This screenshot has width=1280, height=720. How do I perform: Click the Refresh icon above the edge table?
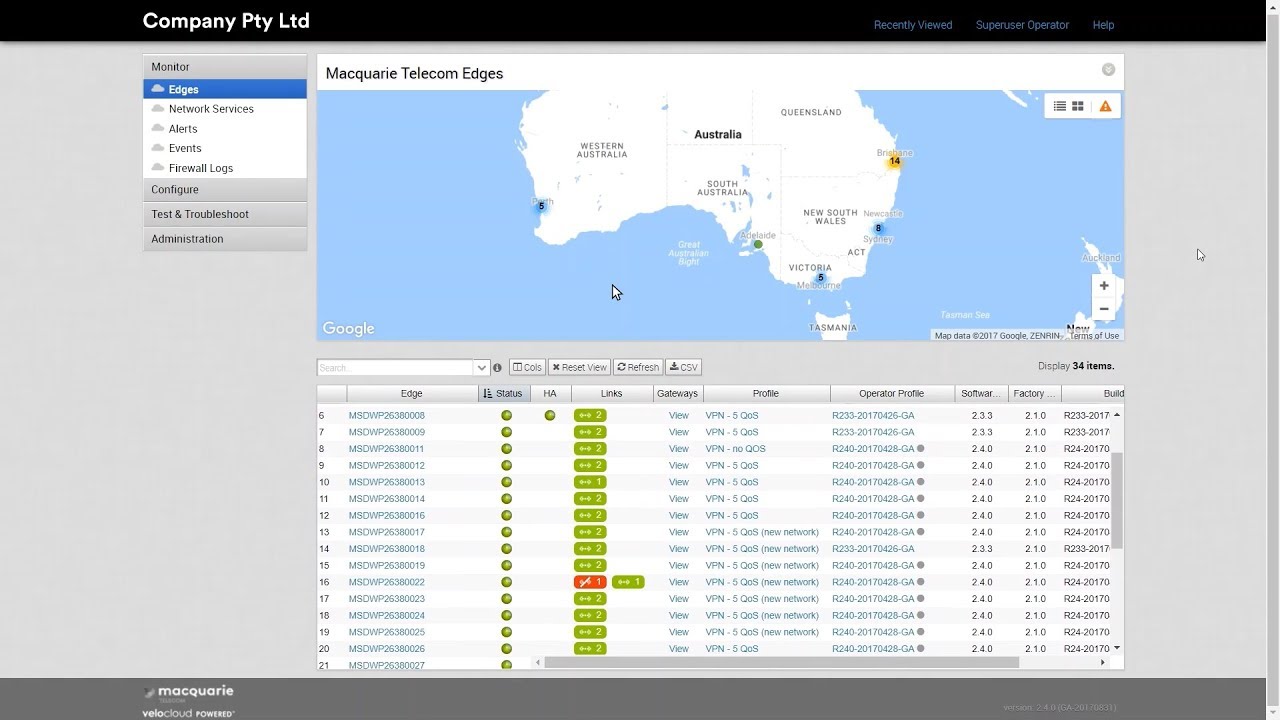tap(638, 367)
